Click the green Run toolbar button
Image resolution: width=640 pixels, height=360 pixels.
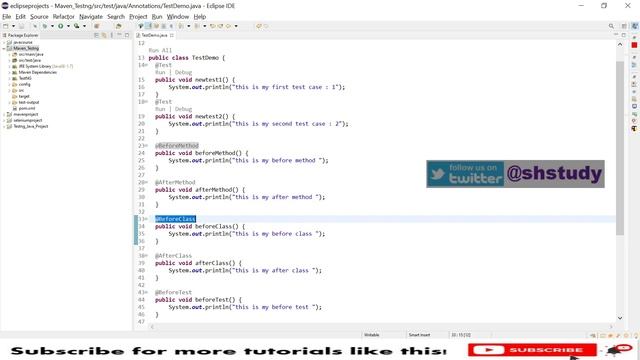60,26
